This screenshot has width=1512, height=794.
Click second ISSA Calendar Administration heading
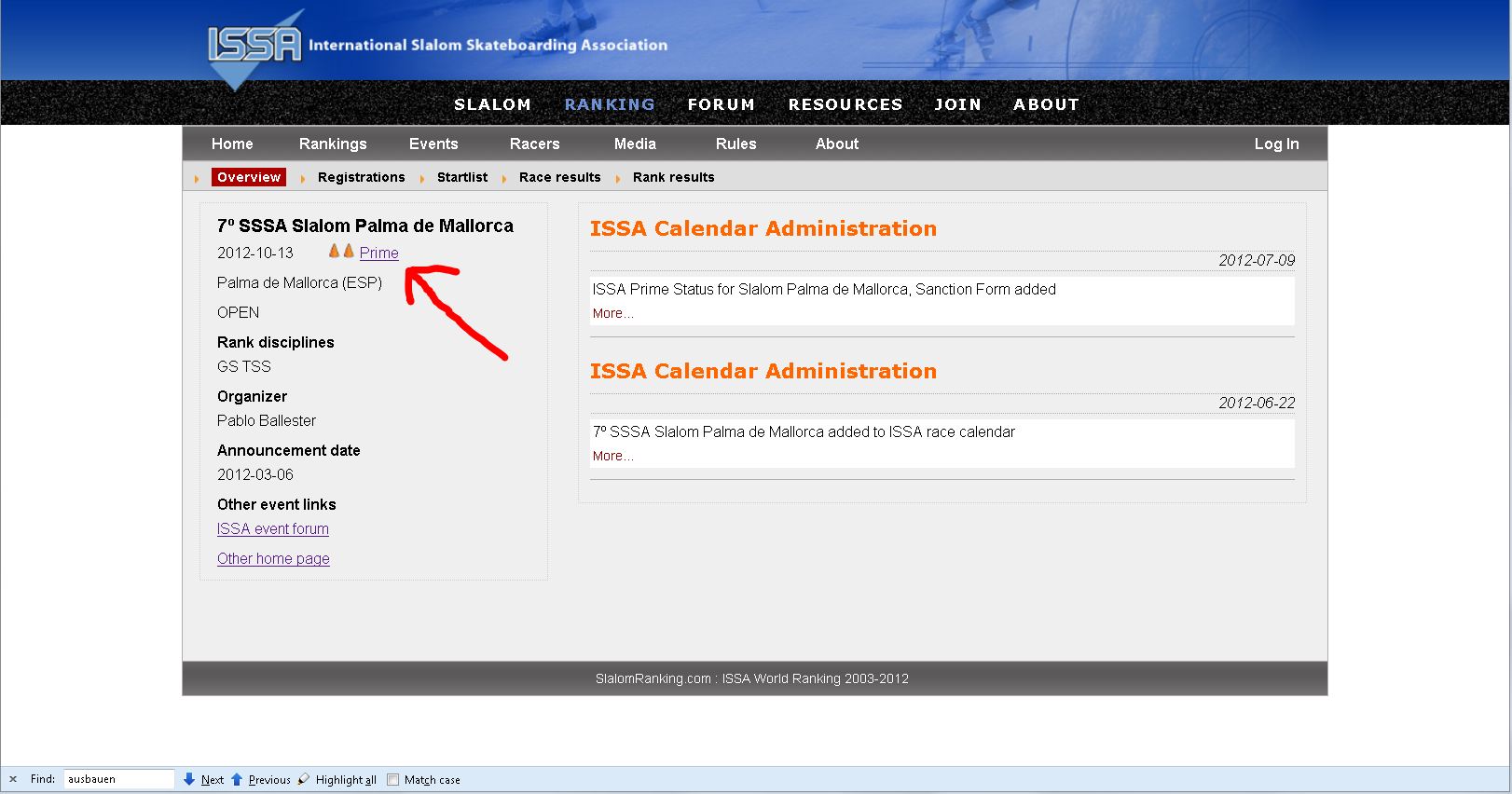pyautogui.click(x=763, y=371)
